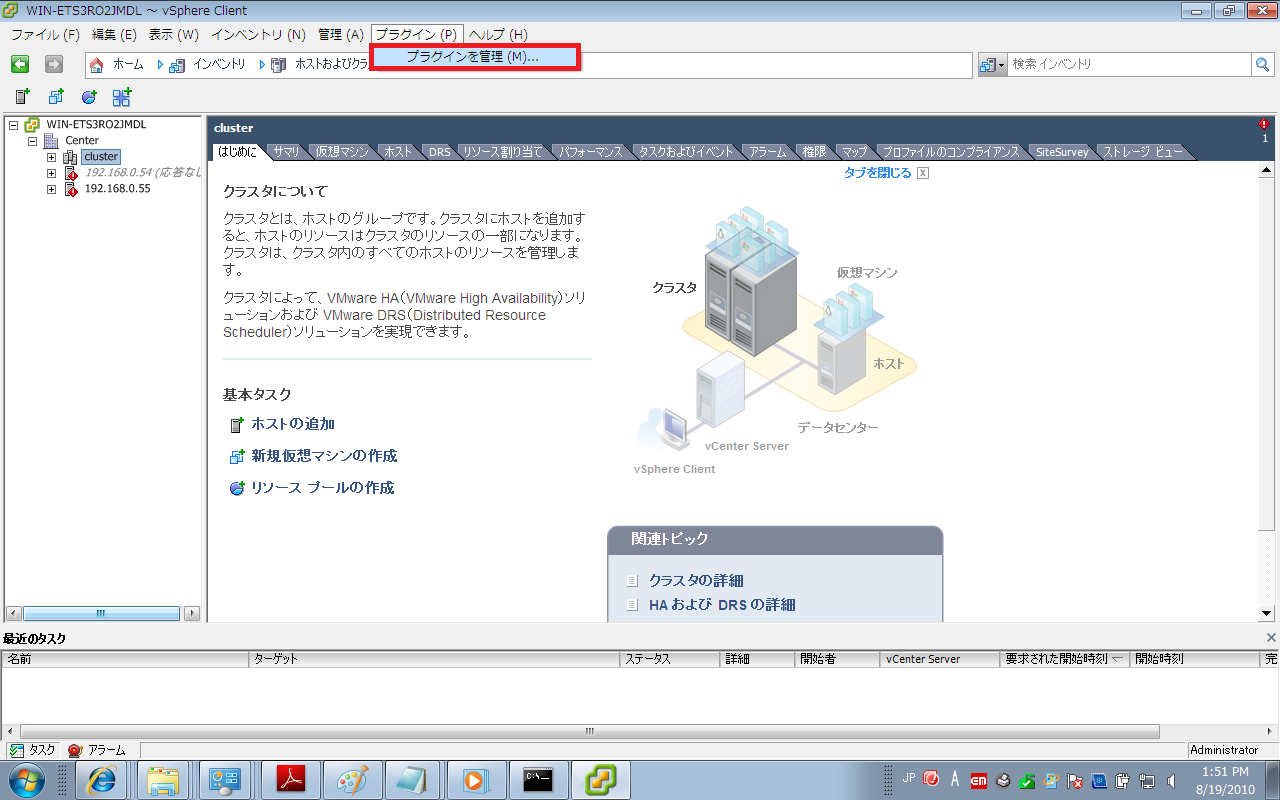Viewport: 1280px width, 800px height.
Task: Click the host warning icon for 192.168.0.55
Action: click(x=71, y=189)
